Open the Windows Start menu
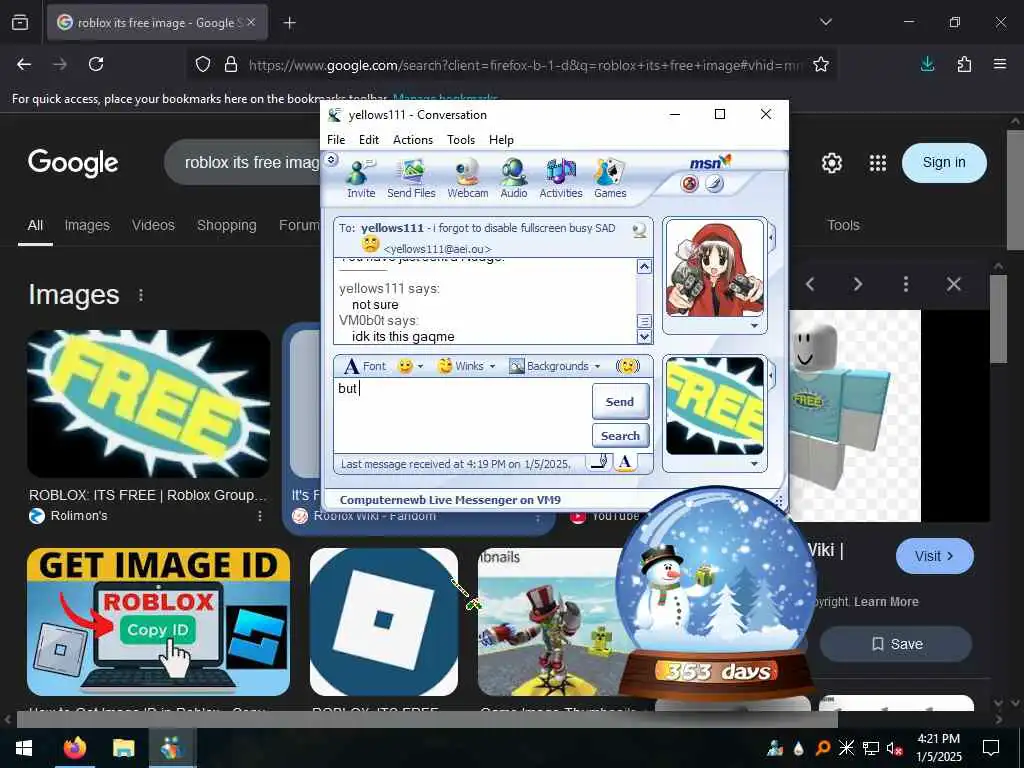 (24, 748)
